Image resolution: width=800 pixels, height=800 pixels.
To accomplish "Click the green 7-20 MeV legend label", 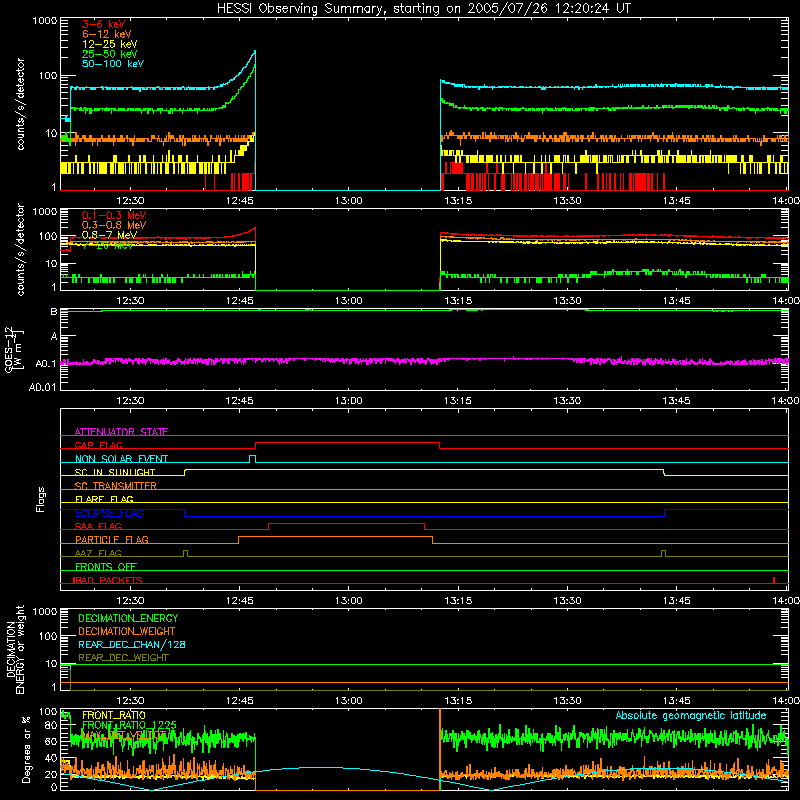I will coord(108,245).
